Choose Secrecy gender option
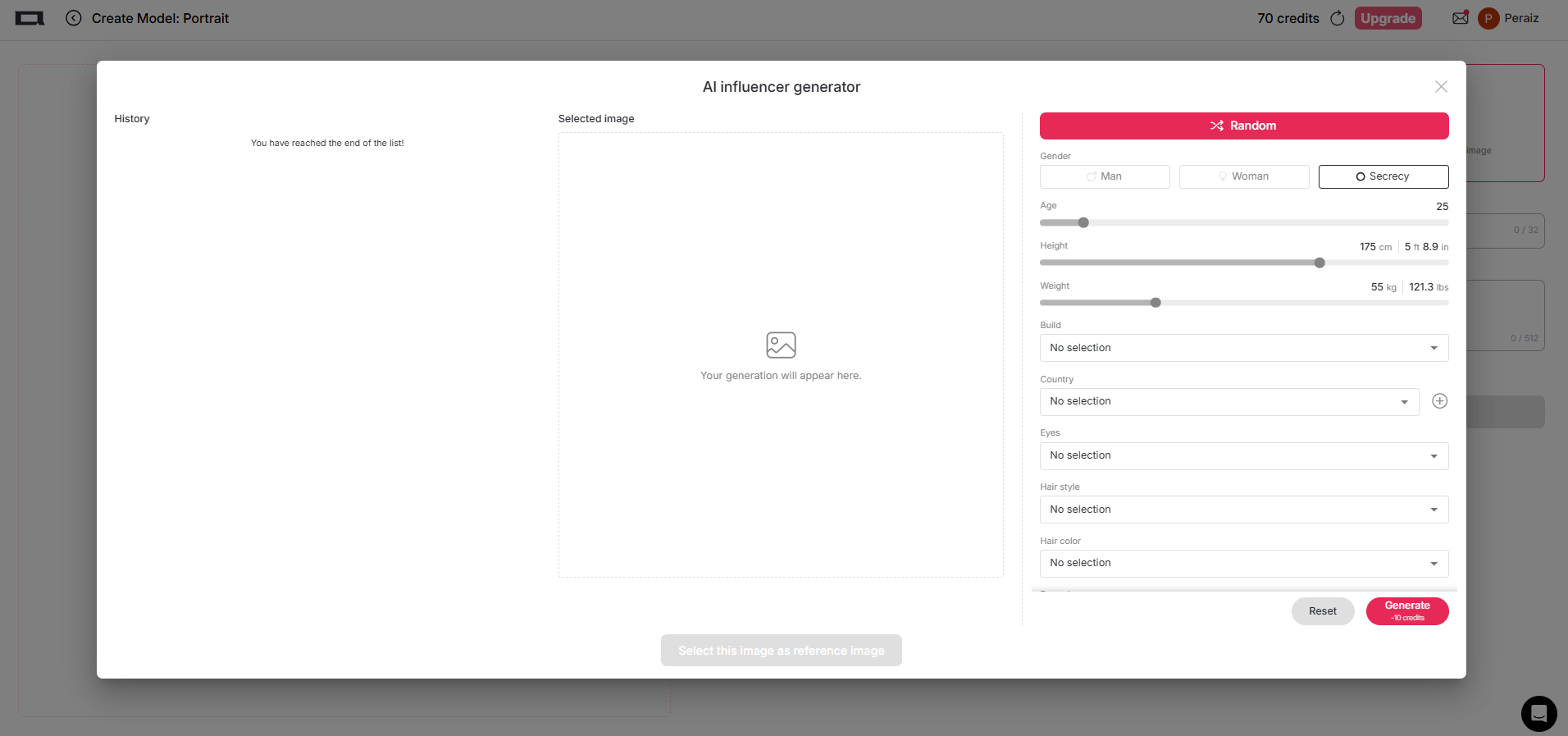This screenshot has width=1568, height=736. [1383, 176]
